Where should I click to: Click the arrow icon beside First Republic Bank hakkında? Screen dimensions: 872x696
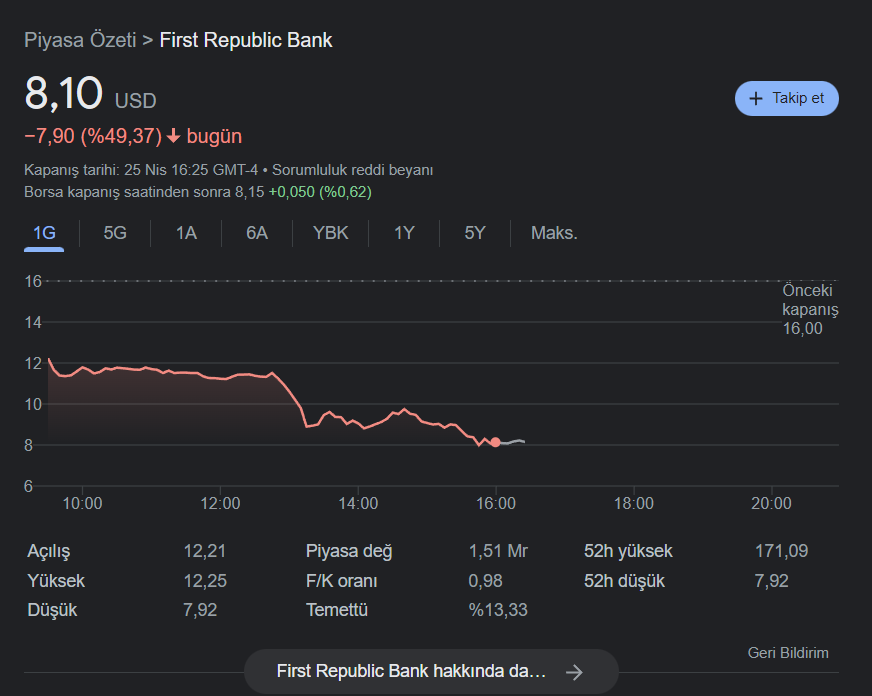click(574, 672)
